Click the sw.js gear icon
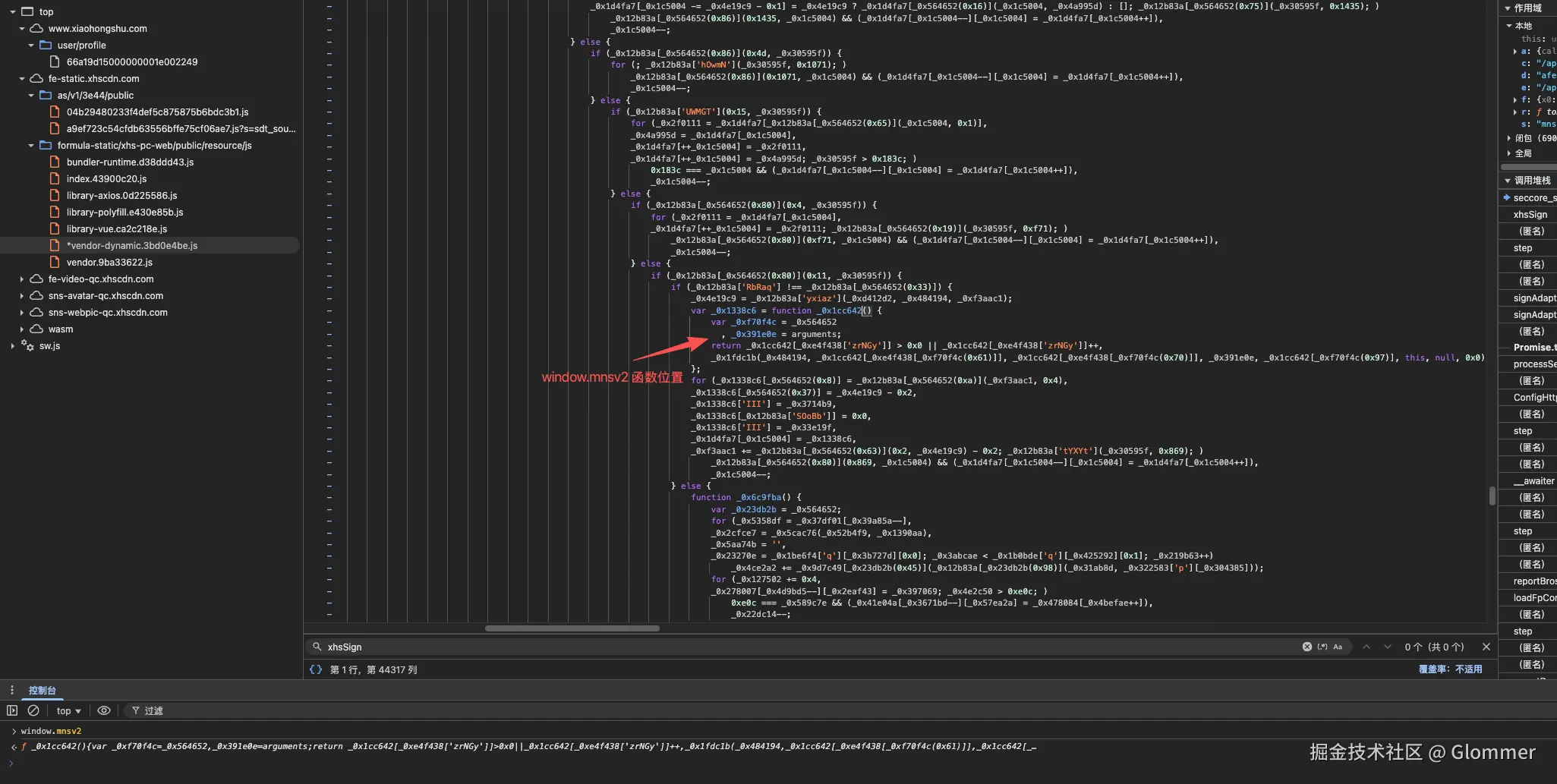Viewport: 1557px width, 784px height. tap(27, 345)
